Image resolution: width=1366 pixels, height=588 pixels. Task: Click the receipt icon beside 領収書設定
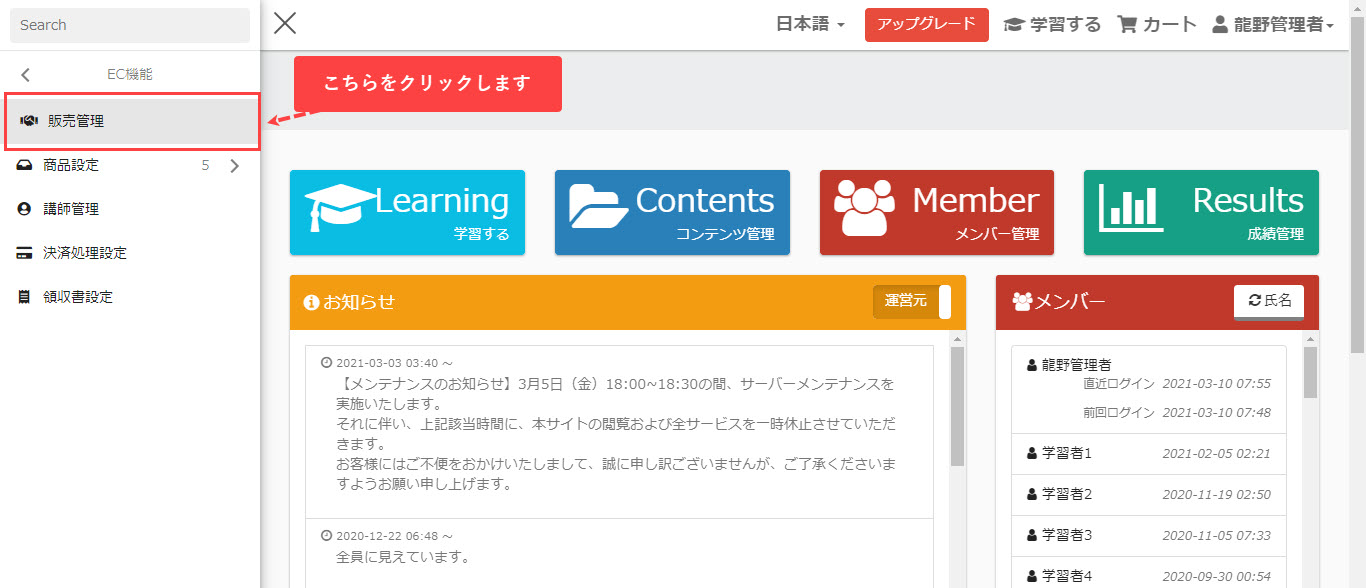(24, 297)
